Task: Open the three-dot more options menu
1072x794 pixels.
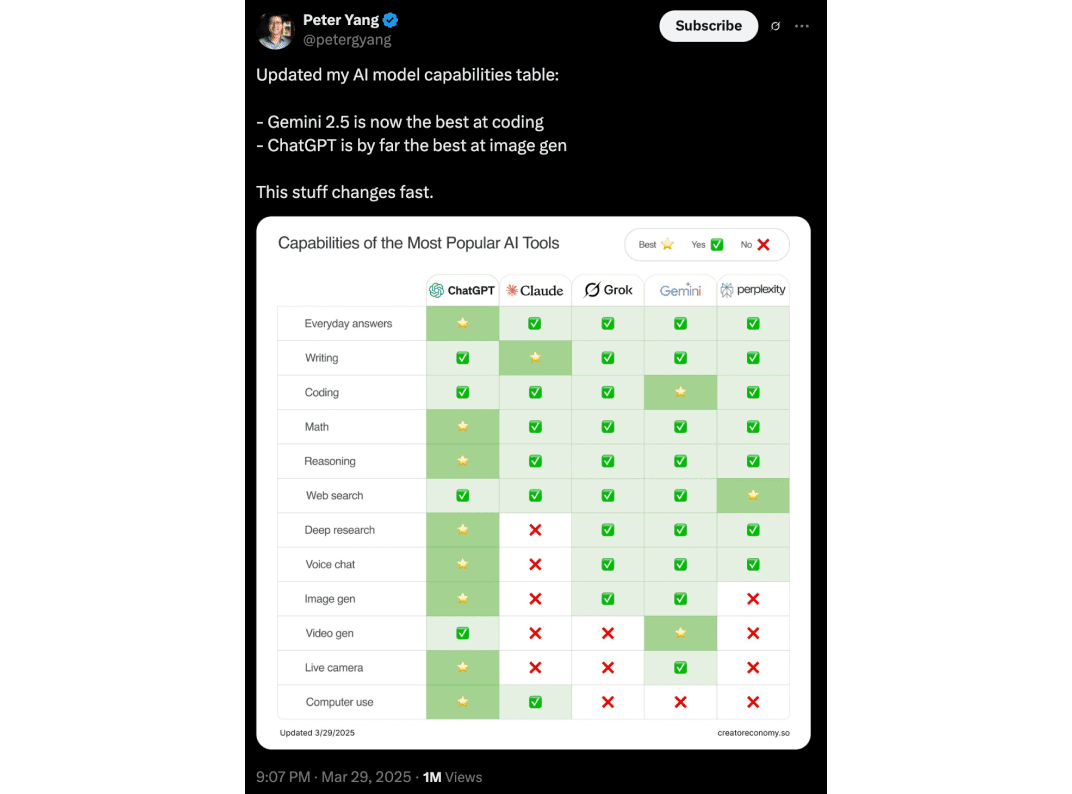Action: click(x=802, y=26)
